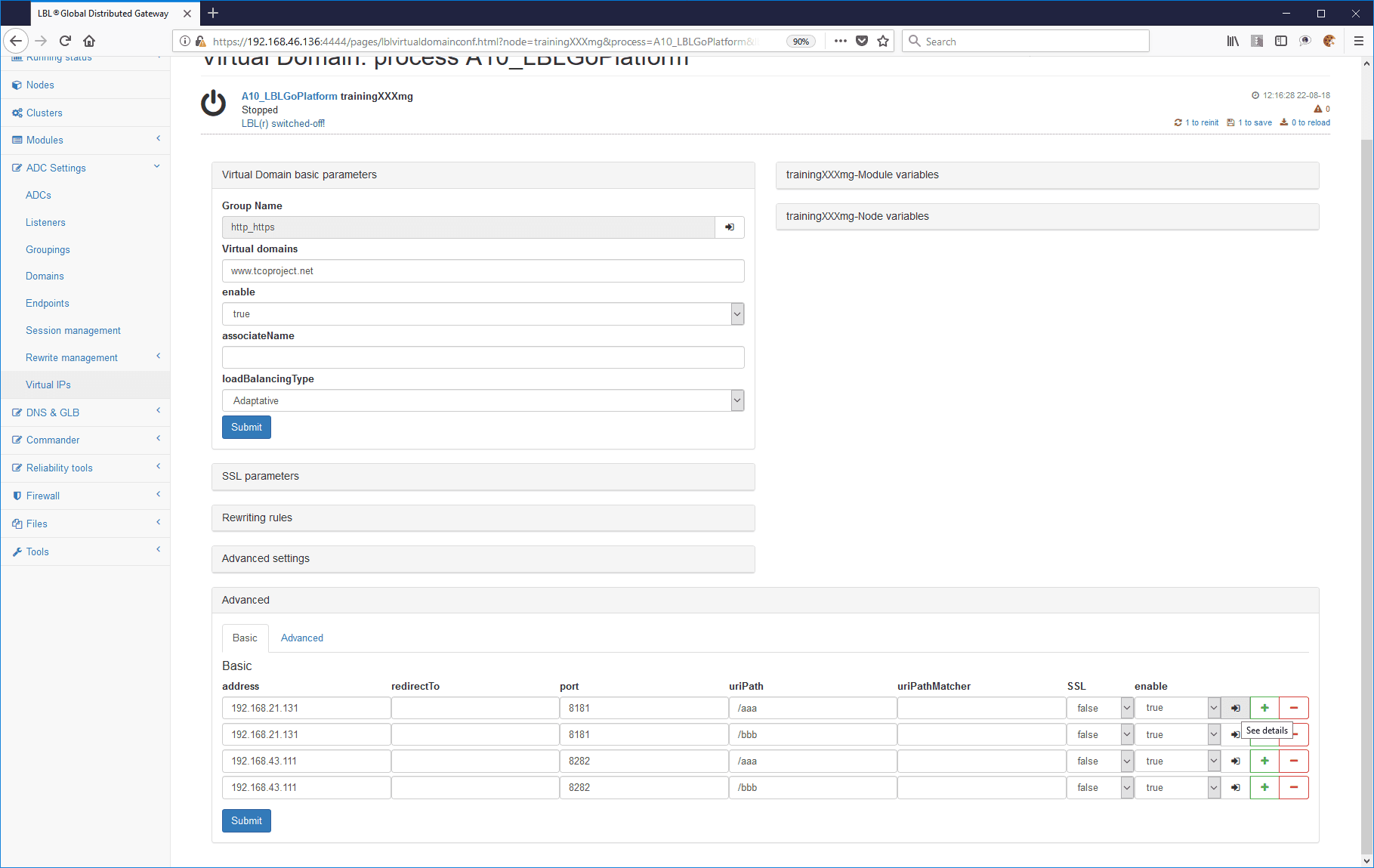Image resolution: width=1374 pixels, height=868 pixels.
Task: Open Commander sidebar menu
Action: (85, 440)
